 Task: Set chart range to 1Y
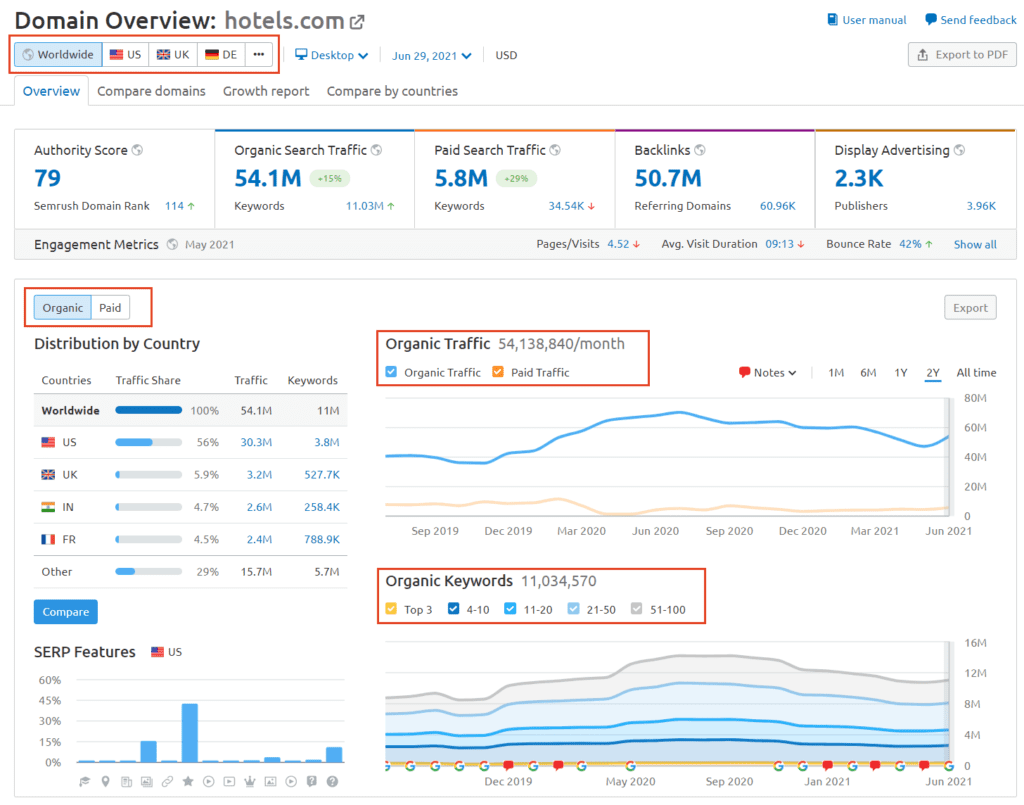(901, 373)
